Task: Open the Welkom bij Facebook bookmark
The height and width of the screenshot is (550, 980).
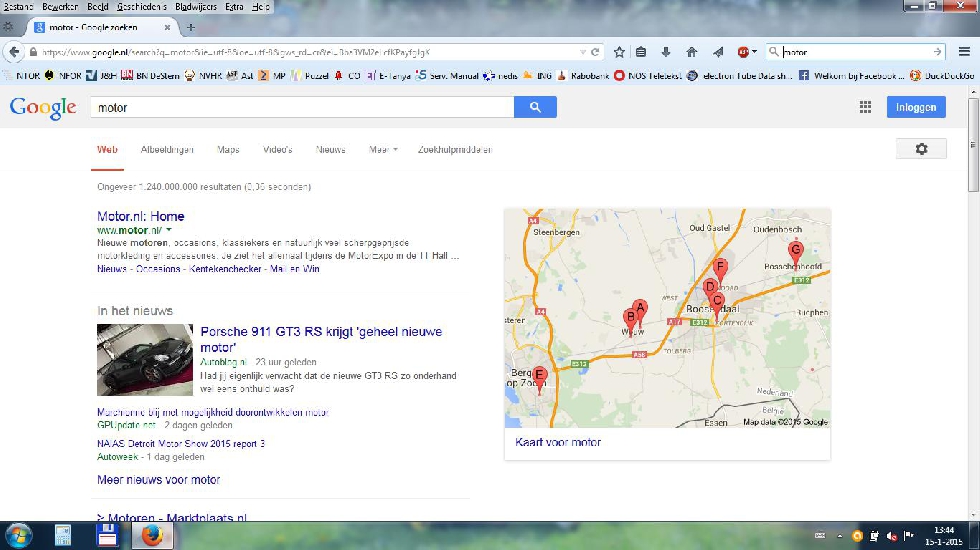Action: click(x=851, y=76)
